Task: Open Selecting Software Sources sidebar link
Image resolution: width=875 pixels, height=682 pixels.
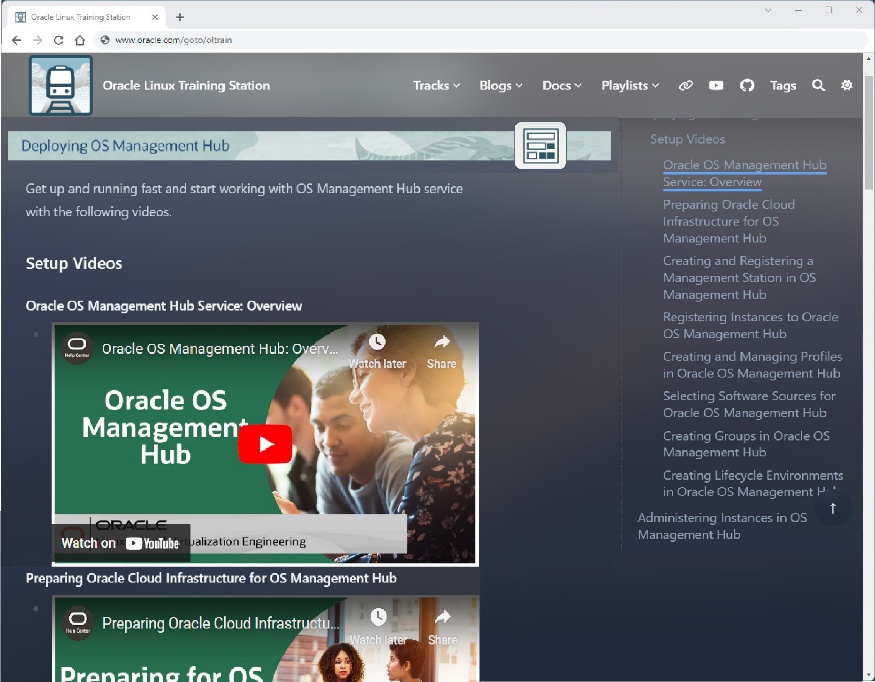Action: 749,404
